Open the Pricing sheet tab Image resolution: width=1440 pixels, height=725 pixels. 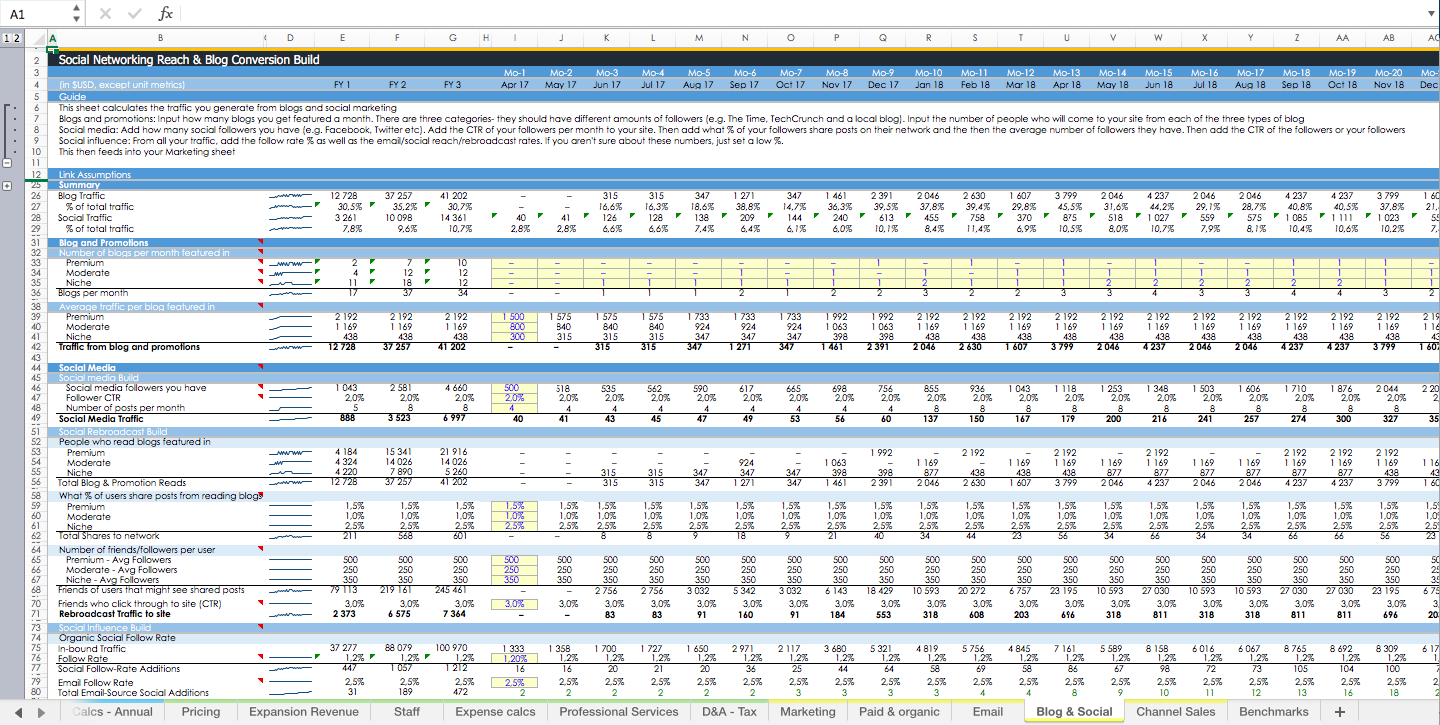(201, 712)
